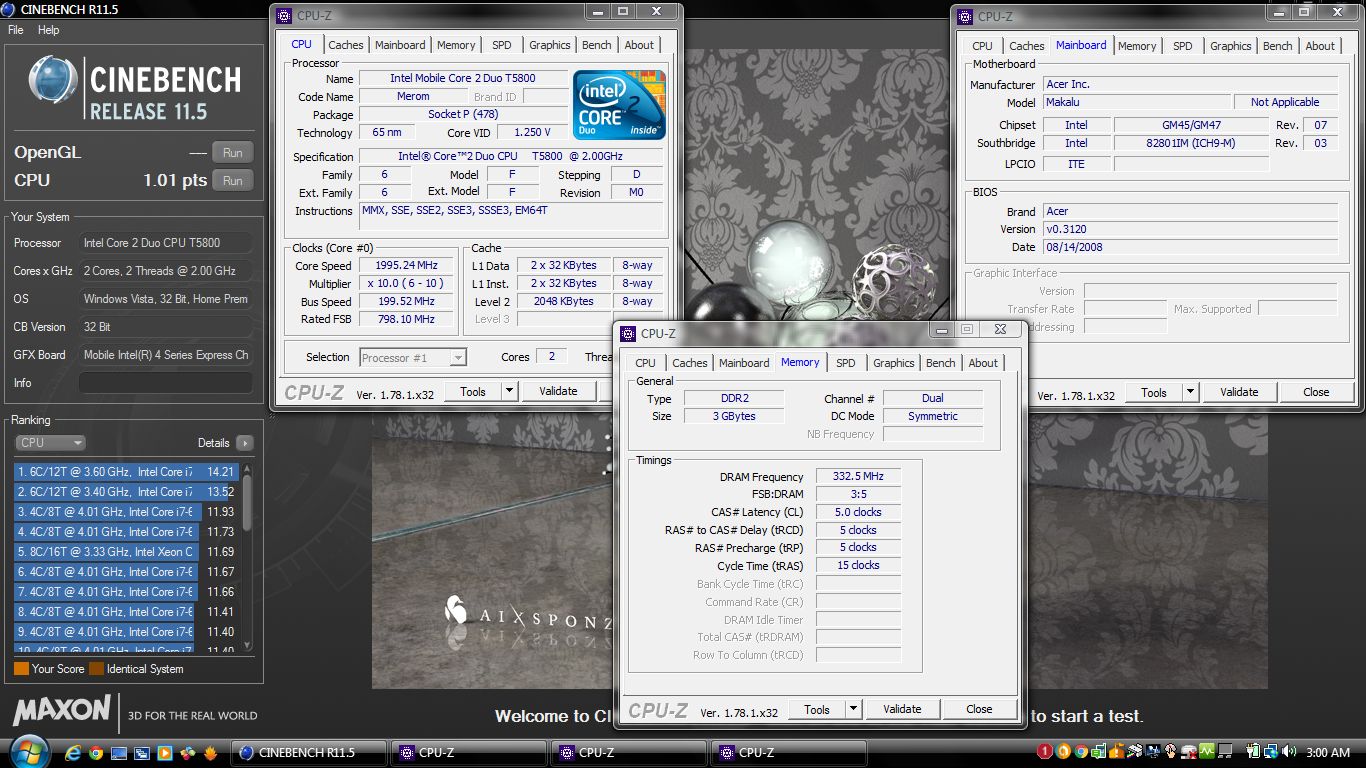Click the system clock showing 3:00 AM
1366x768 pixels.
(x=1328, y=752)
